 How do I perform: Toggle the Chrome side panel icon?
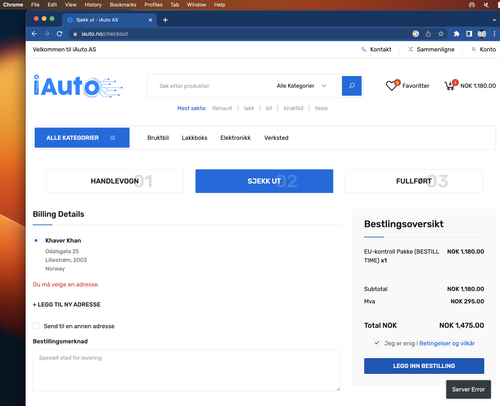469,34
